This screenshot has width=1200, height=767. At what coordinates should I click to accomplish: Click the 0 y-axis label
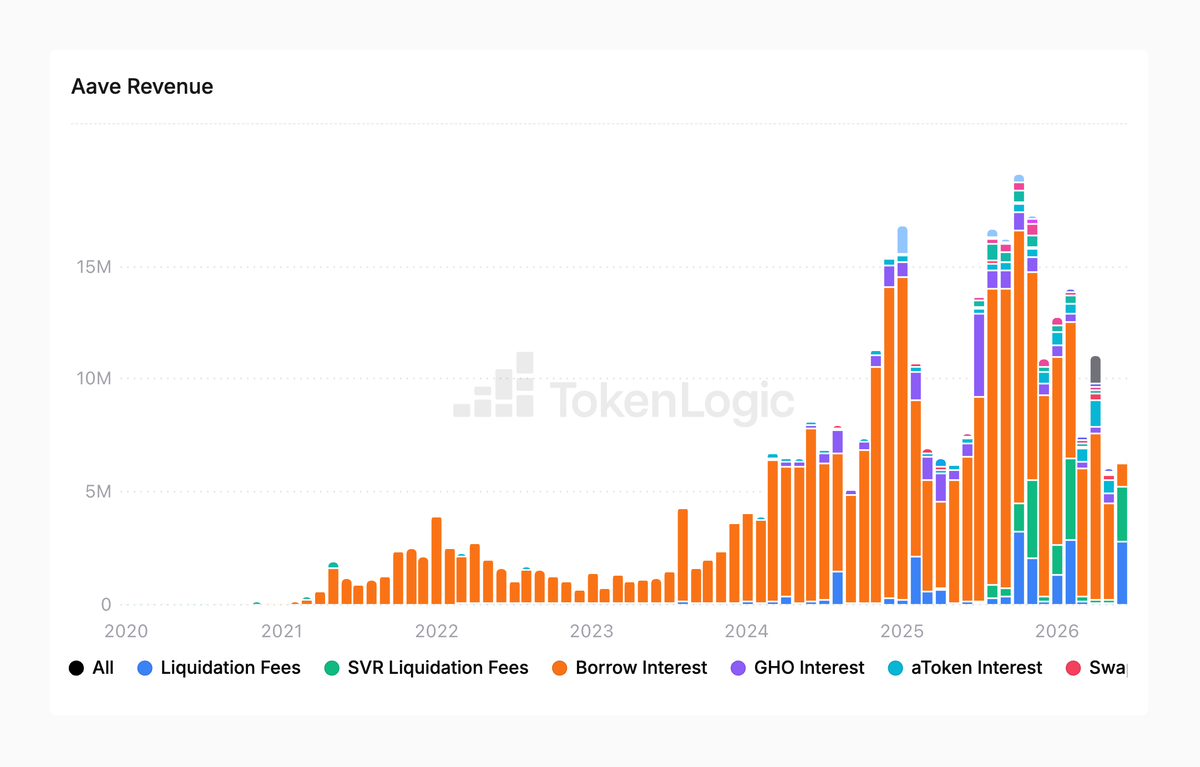point(106,605)
